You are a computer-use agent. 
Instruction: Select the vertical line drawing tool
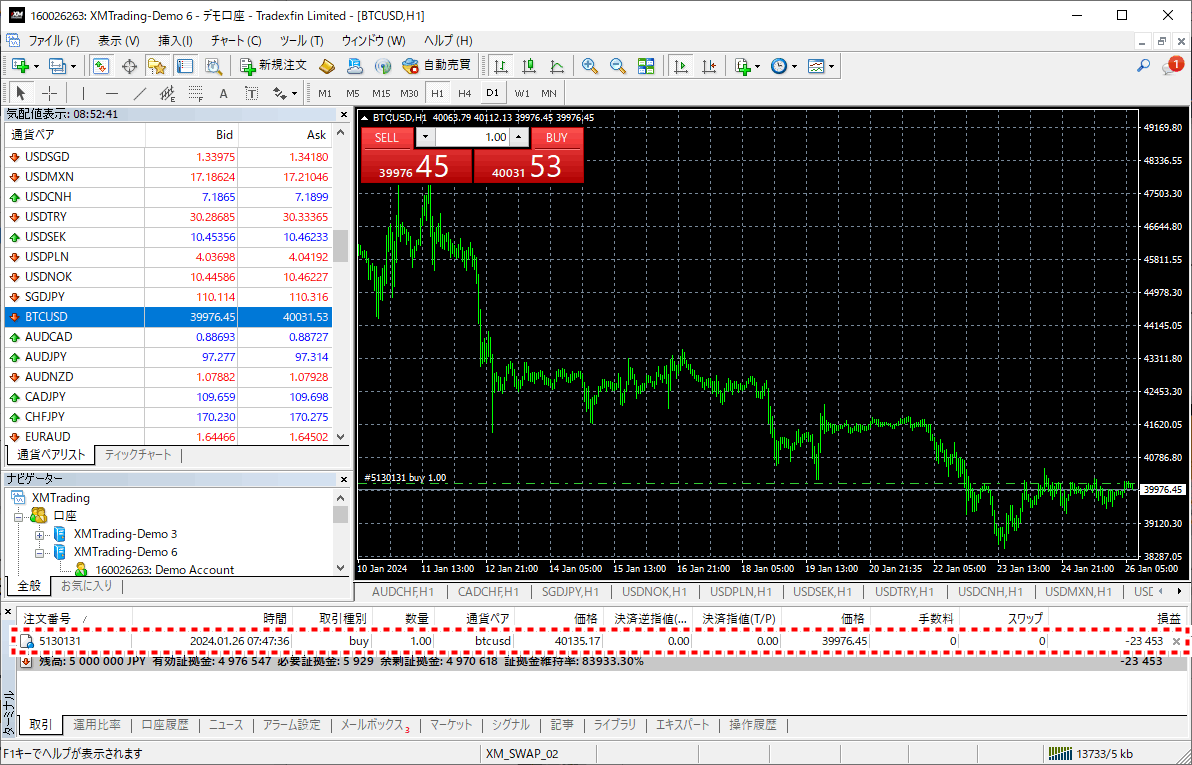pyautogui.click(x=83, y=94)
